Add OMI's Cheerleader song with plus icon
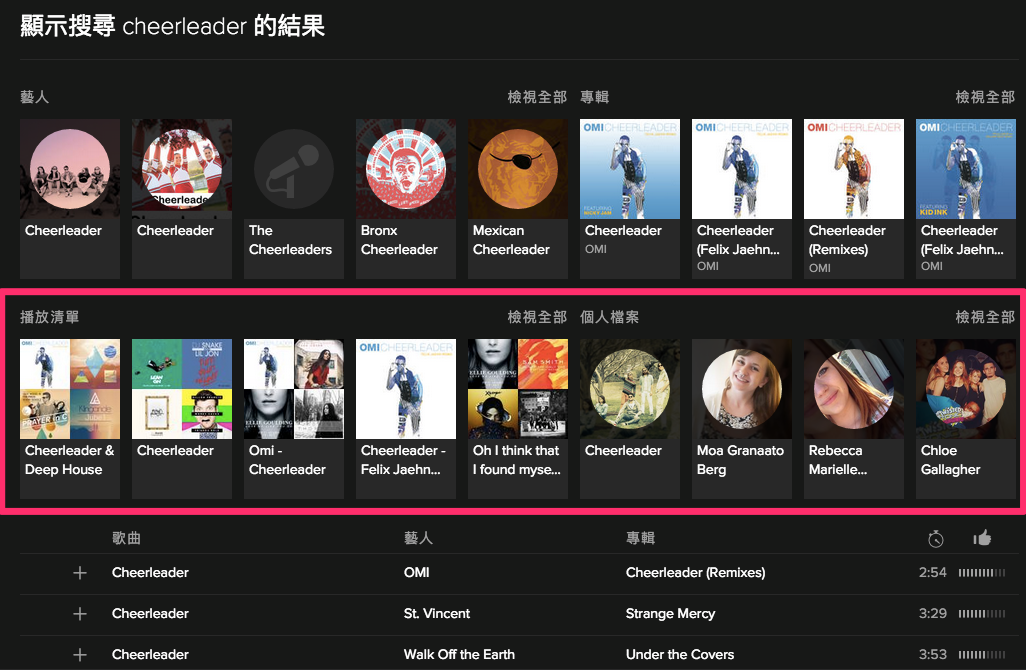Image resolution: width=1026 pixels, height=670 pixels. coord(80,573)
